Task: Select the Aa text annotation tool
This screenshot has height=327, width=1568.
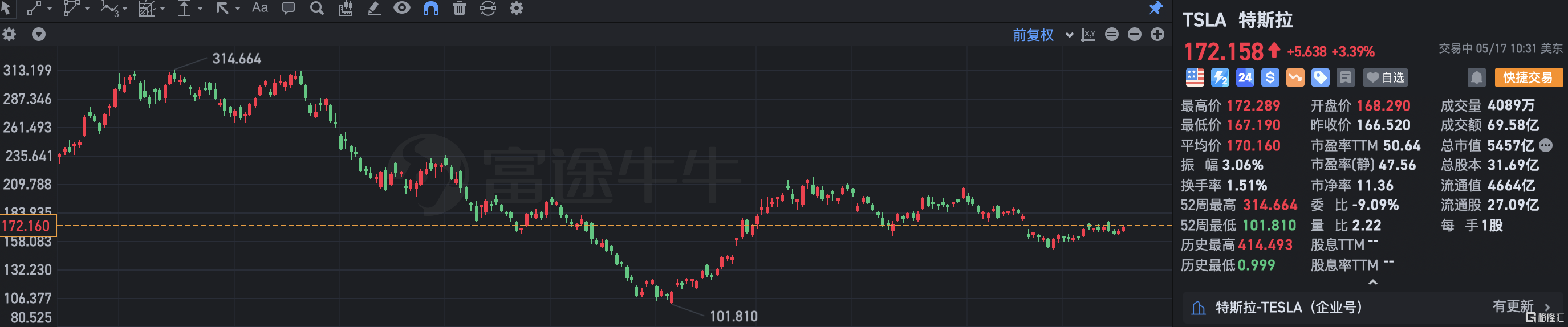Action: click(260, 8)
